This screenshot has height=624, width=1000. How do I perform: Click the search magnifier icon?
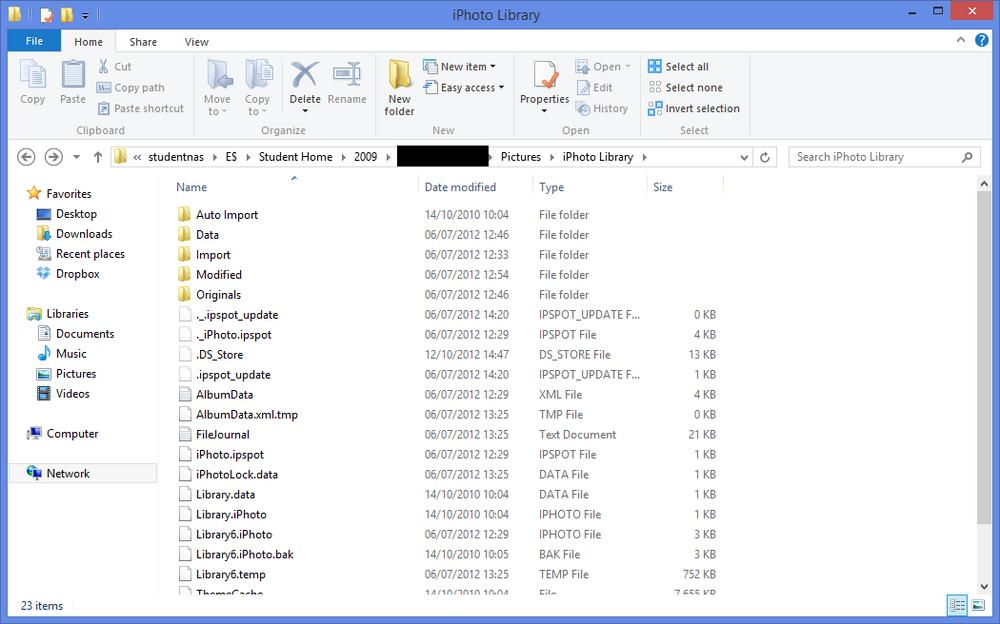tap(967, 157)
